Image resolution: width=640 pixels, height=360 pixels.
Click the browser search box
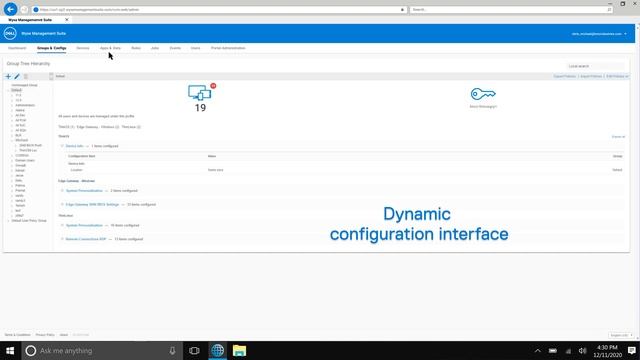511,9
